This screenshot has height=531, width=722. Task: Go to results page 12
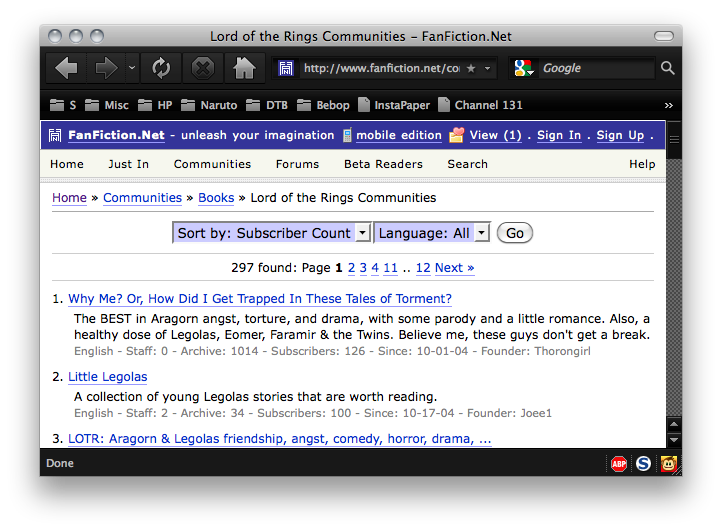(x=423, y=268)
